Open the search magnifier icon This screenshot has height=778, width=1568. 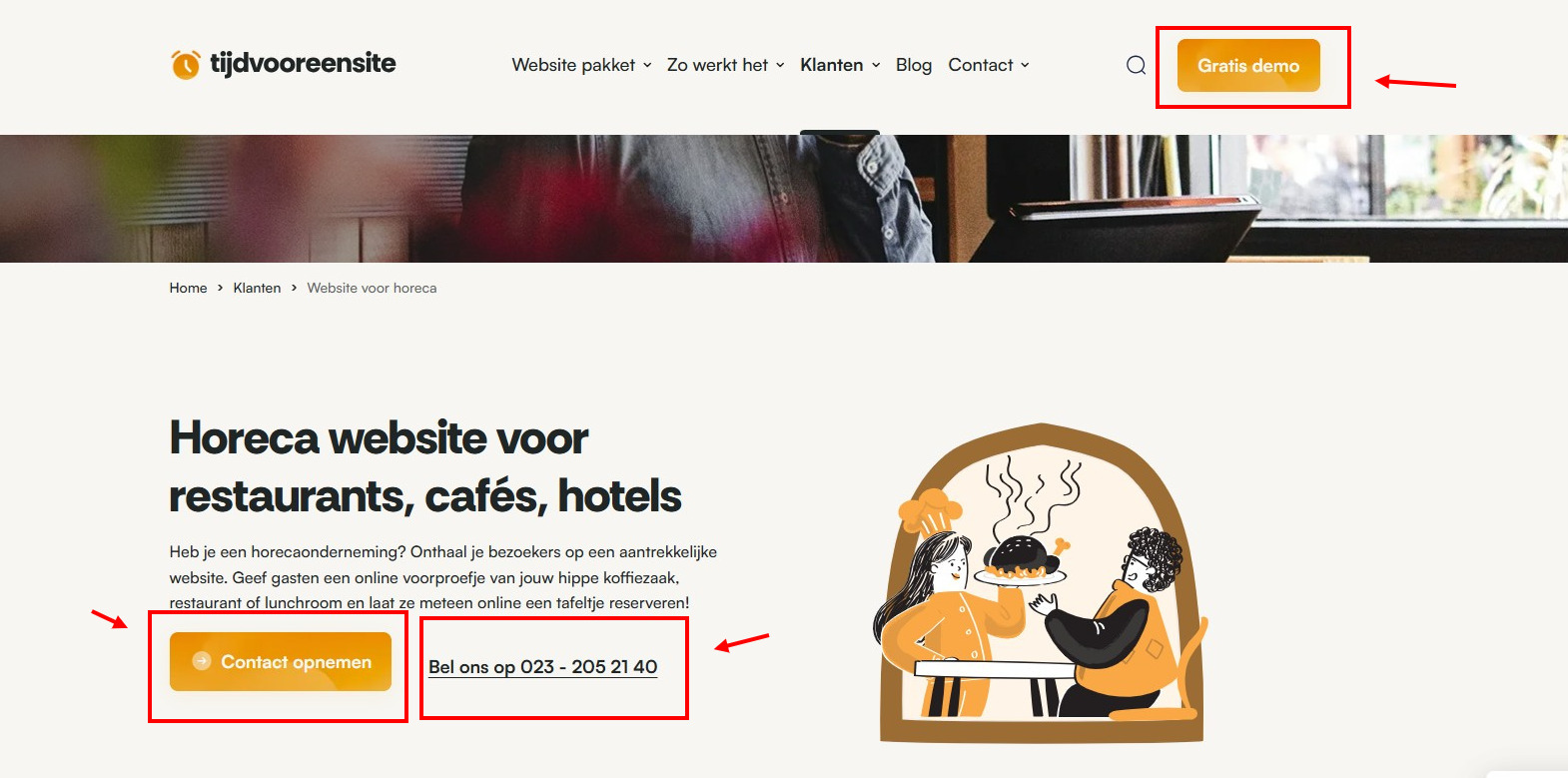coord(1136,65)
